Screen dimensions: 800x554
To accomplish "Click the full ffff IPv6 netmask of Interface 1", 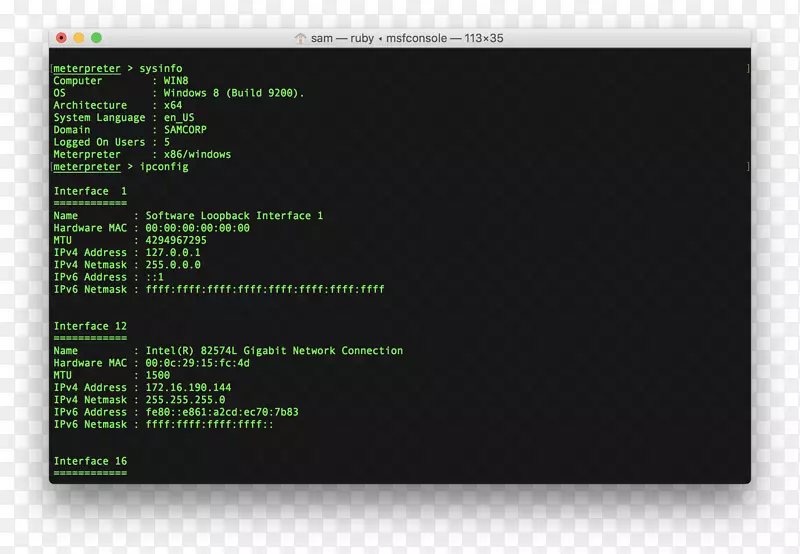I will 265,289.
